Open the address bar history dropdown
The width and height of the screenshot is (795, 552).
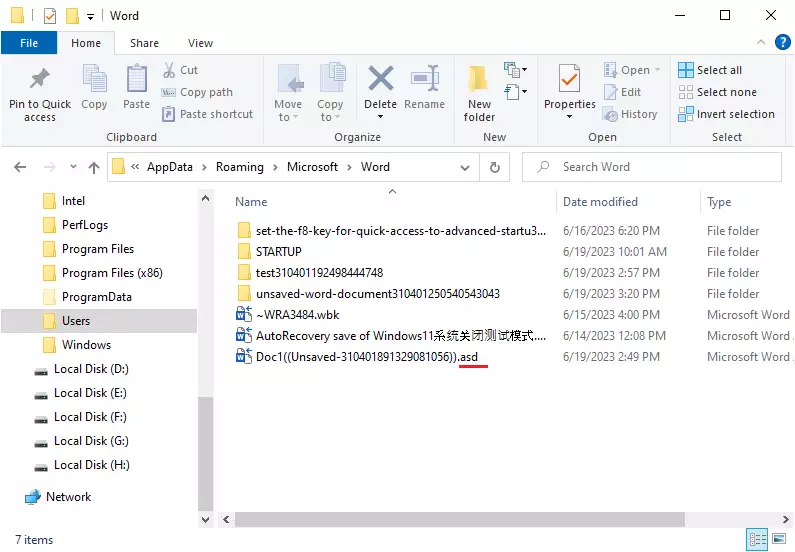click(x=467, y=168)
